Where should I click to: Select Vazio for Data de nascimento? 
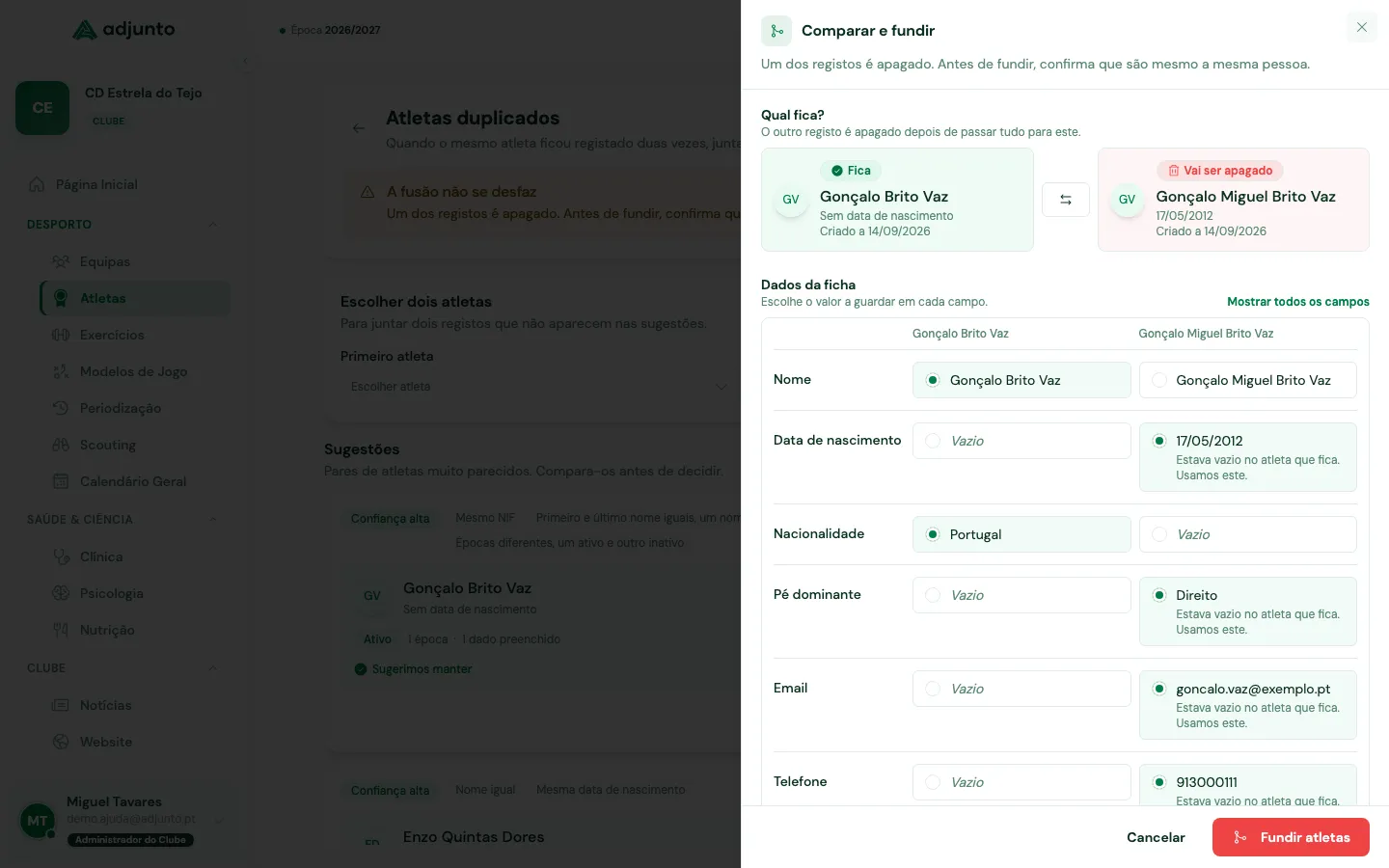pos(1021,441)
